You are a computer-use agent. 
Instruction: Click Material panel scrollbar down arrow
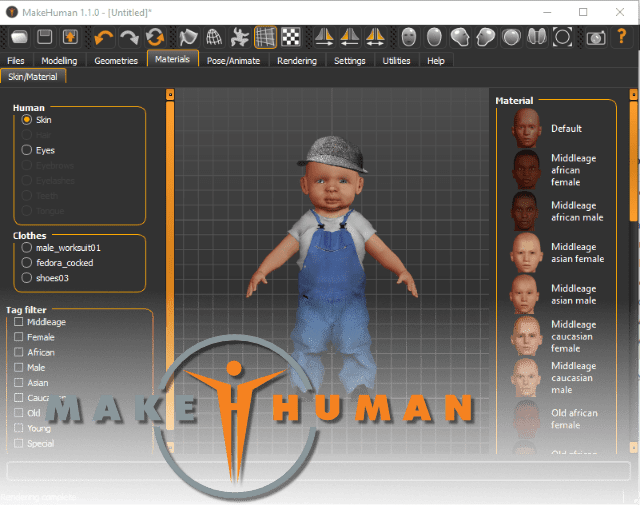point(633,447)
